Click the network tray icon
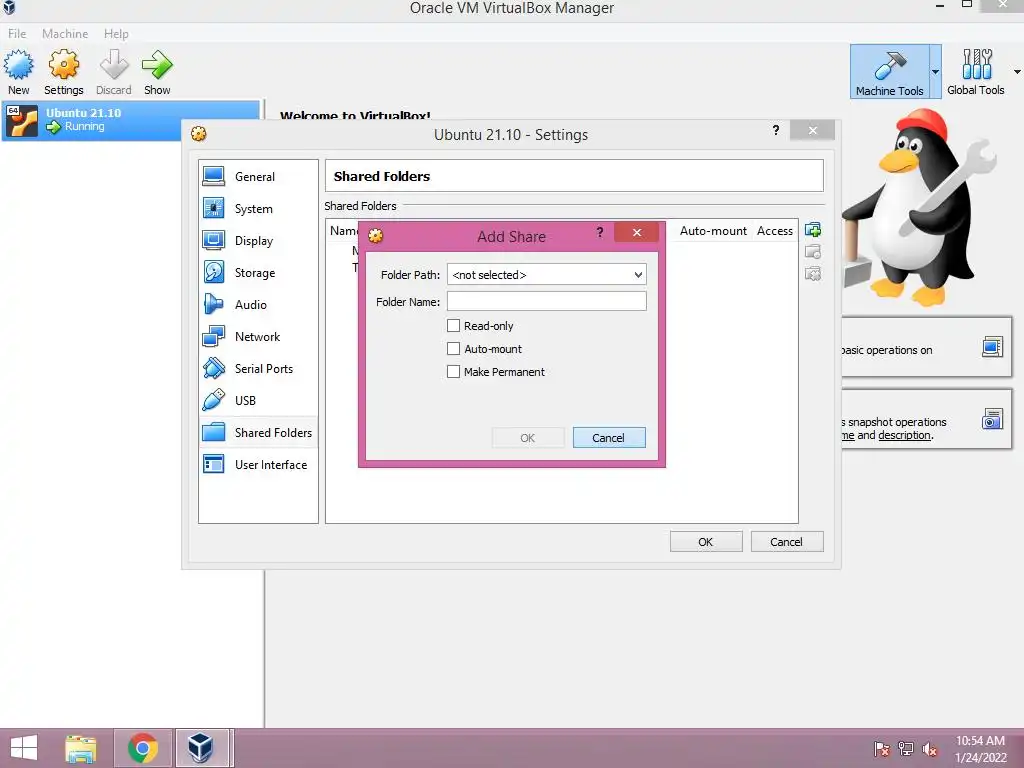This screenshot has height=768, width=1024. [906, 749]
